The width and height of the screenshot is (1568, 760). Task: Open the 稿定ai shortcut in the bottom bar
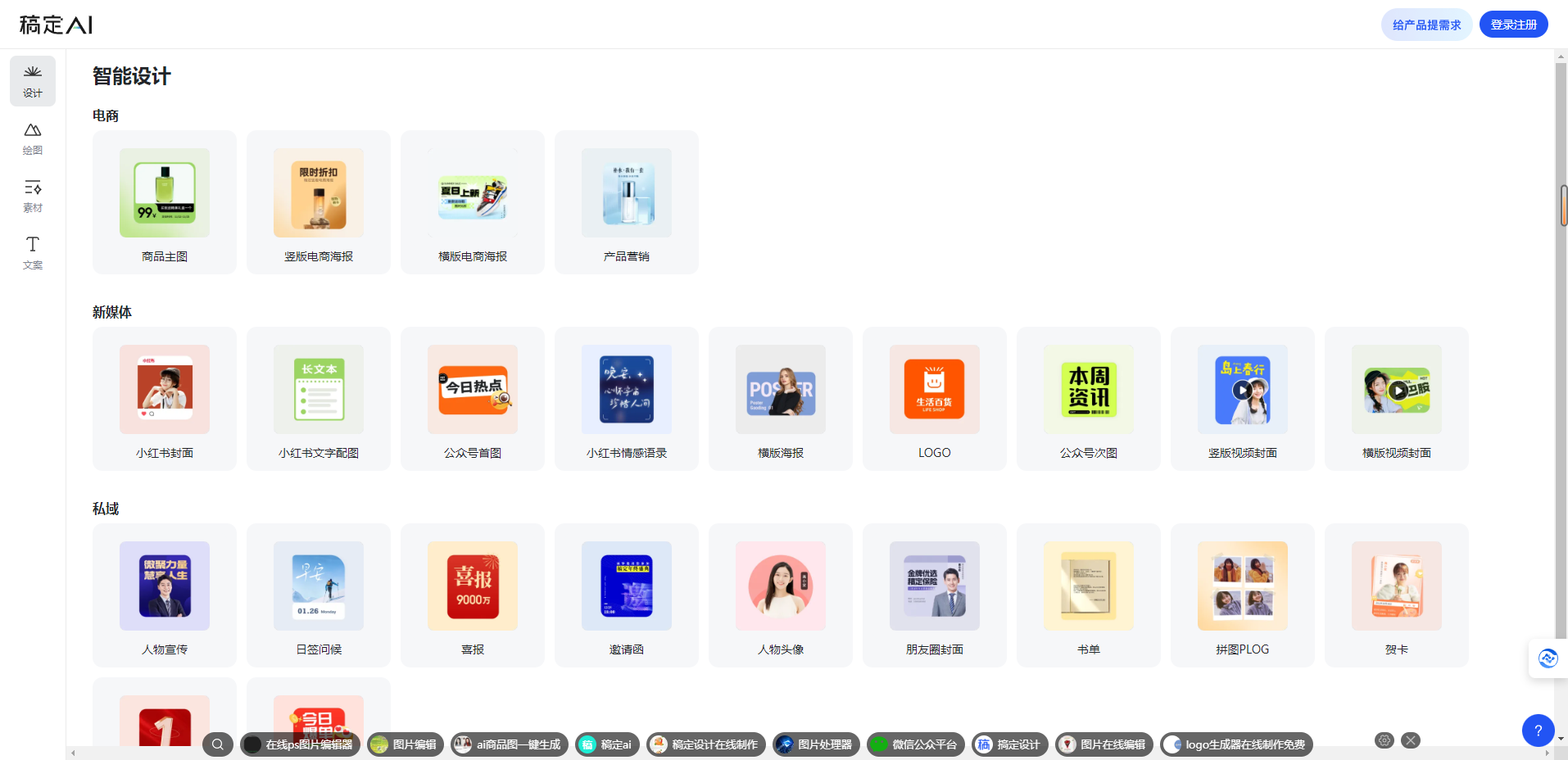pyautogui.click(x=606, y=744)
